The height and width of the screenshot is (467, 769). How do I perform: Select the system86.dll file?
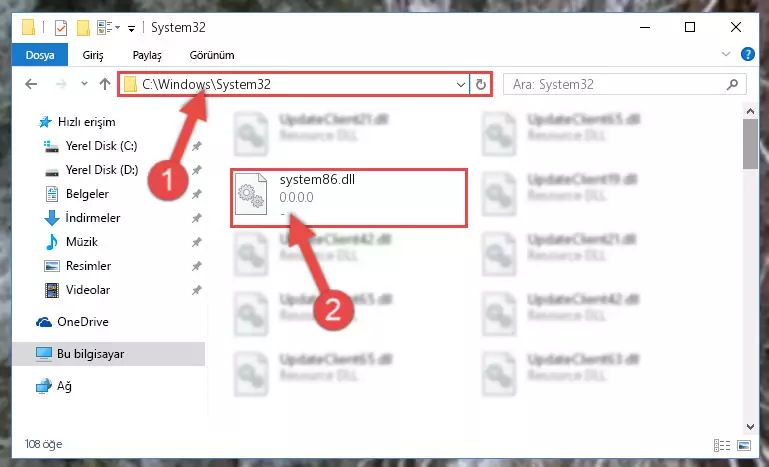pyautogui.click(x=349, y=198)
